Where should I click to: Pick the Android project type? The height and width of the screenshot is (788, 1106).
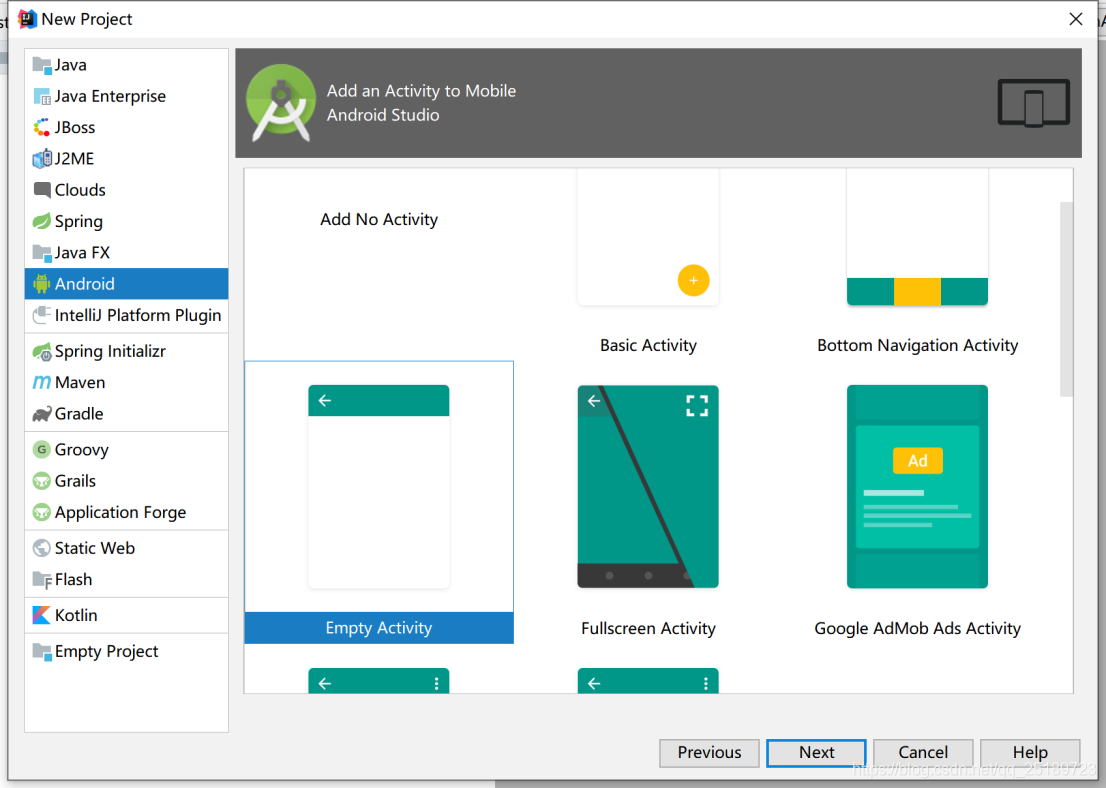(x=126, y=284)
